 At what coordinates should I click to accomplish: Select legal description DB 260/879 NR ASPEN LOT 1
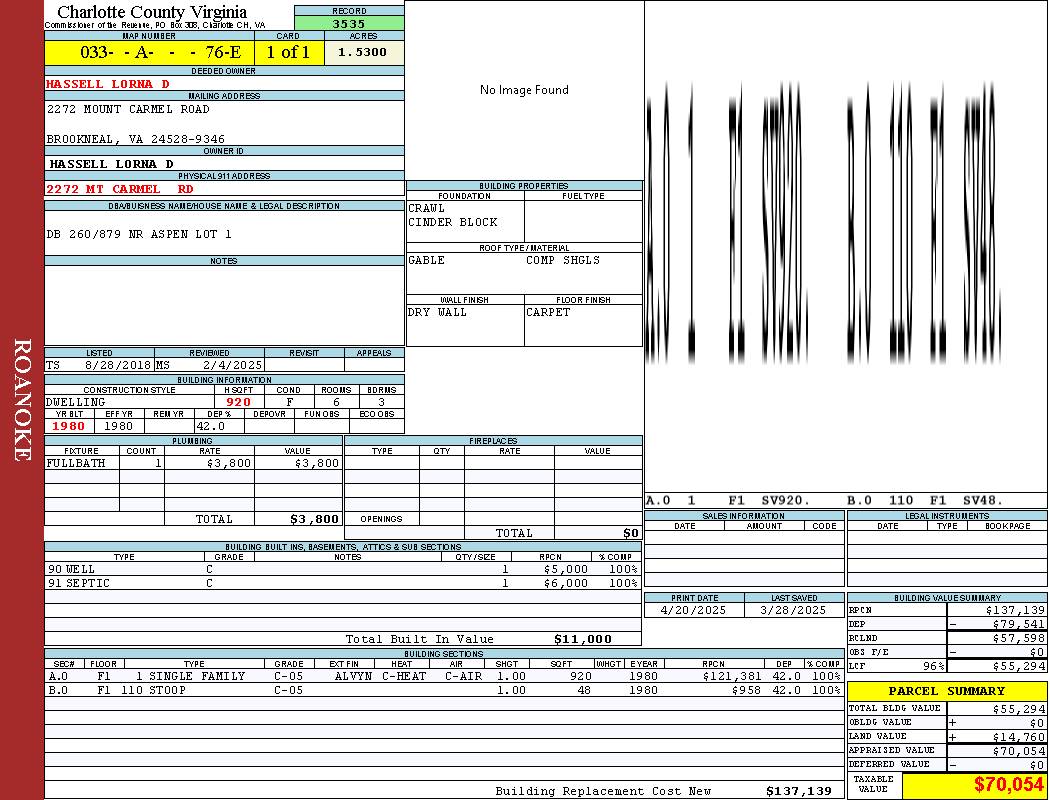coord(139,234)
